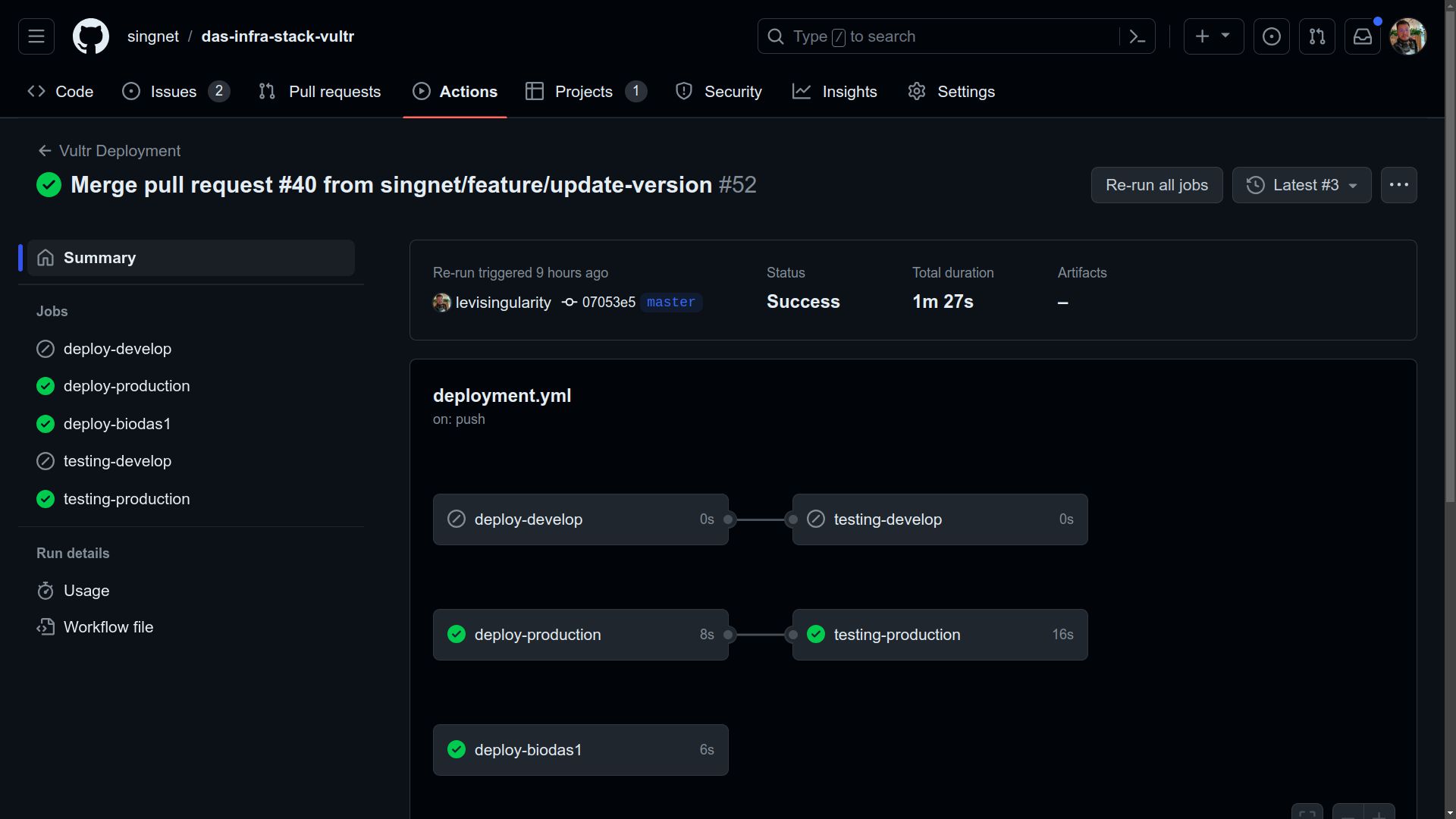
Task: Click the deploy-develop graph node
Action: (x=581, y=519)
